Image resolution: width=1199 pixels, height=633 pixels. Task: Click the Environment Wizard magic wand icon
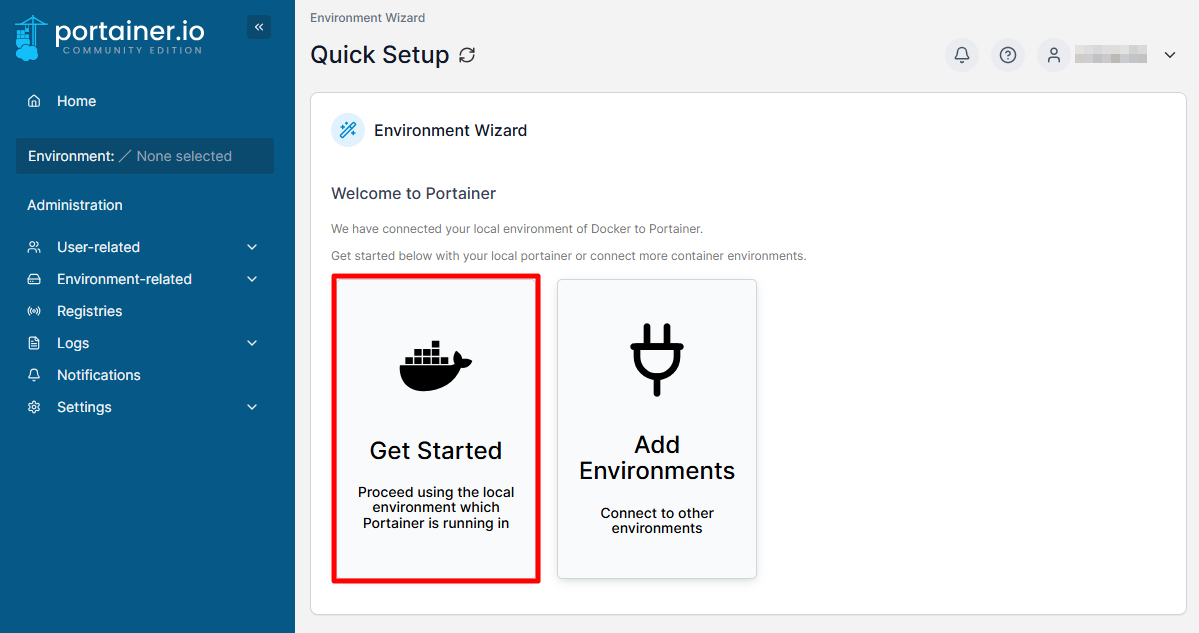348,130
